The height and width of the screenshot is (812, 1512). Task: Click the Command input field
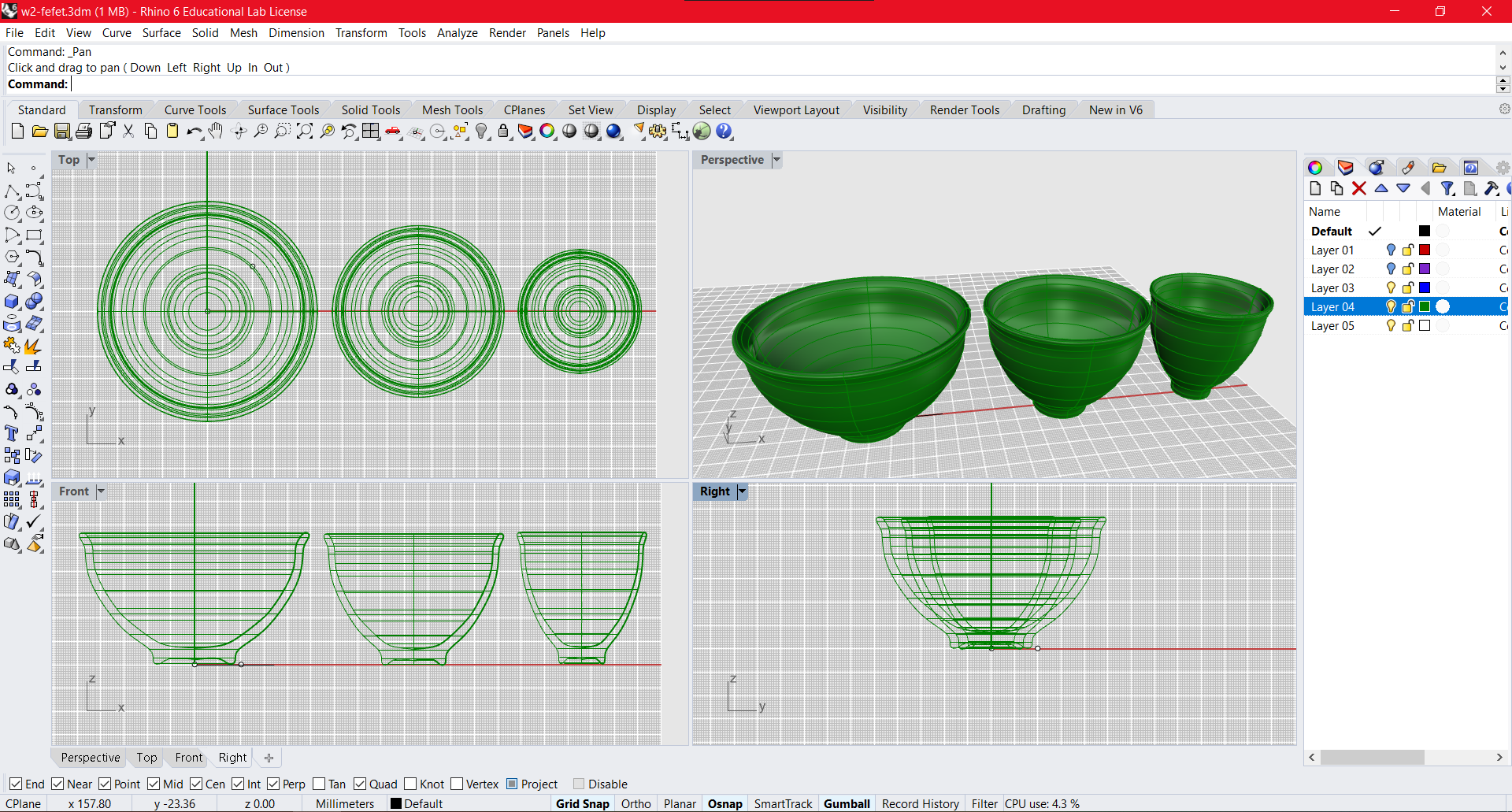782,84
